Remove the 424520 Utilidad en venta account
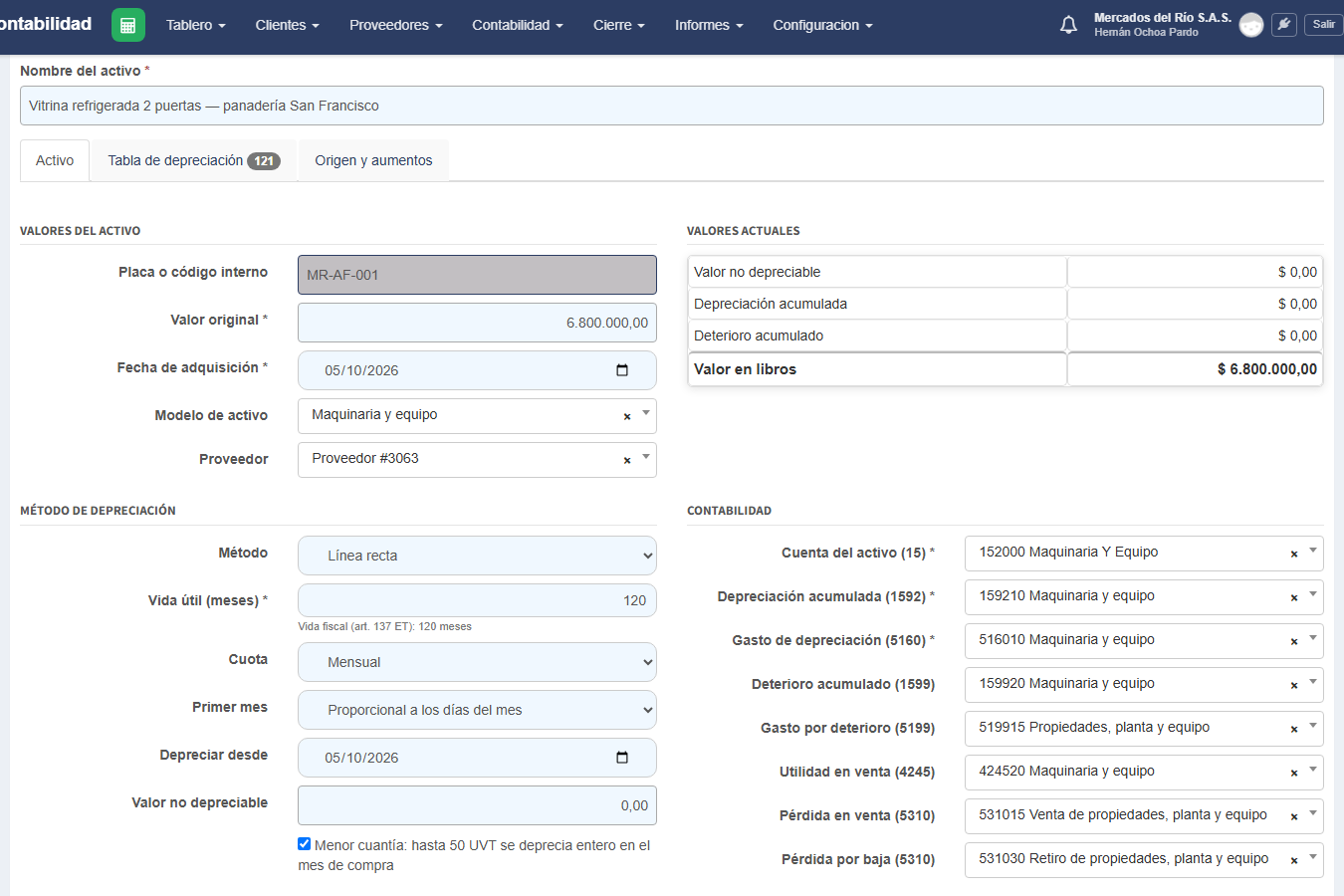 tap(1294, 774)
